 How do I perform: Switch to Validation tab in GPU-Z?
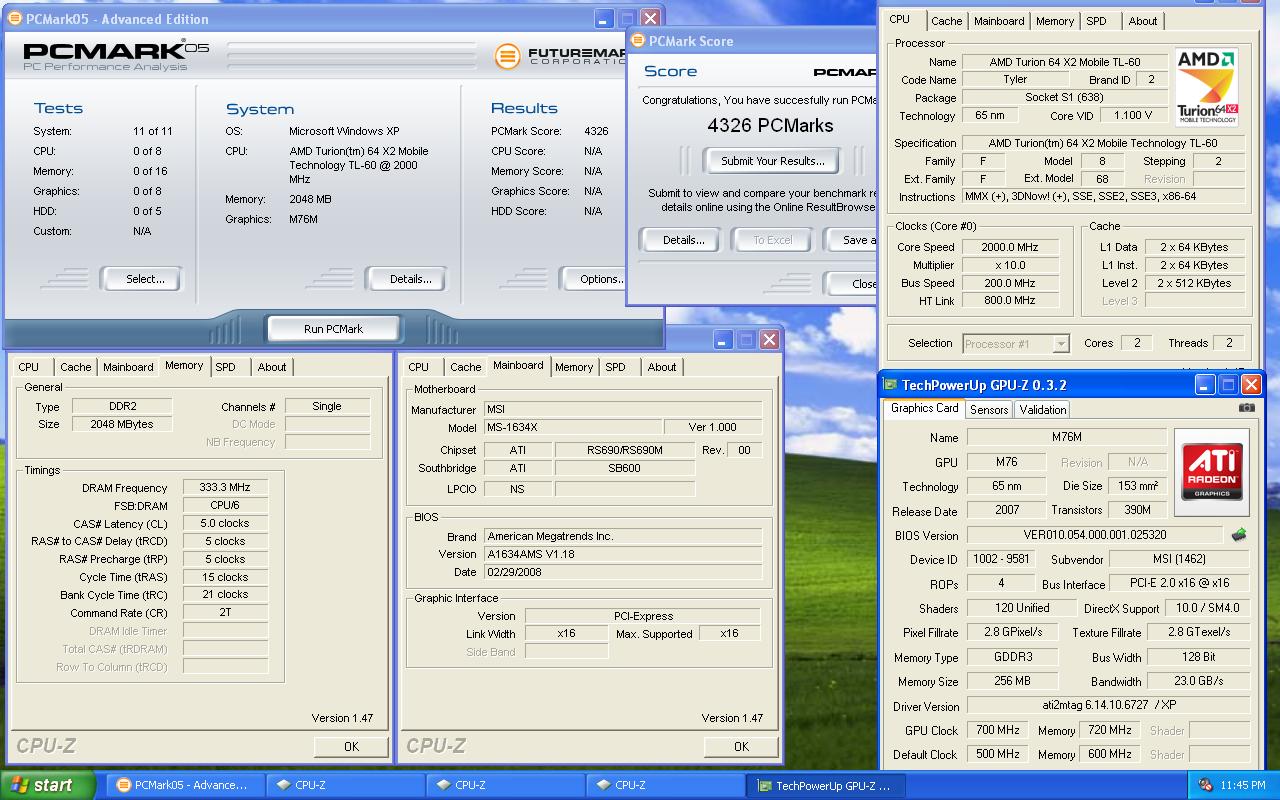point(1043,409)
